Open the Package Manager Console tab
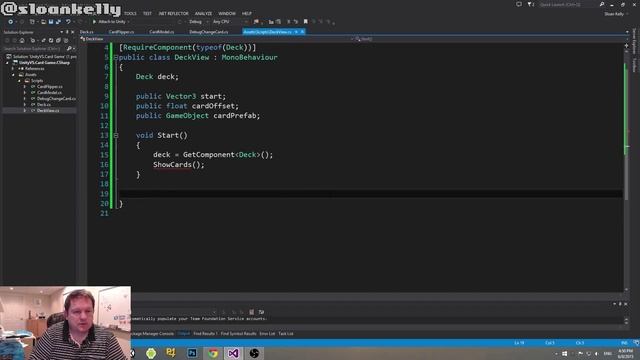This screenshot has width=640, height=360. (152, 334)
